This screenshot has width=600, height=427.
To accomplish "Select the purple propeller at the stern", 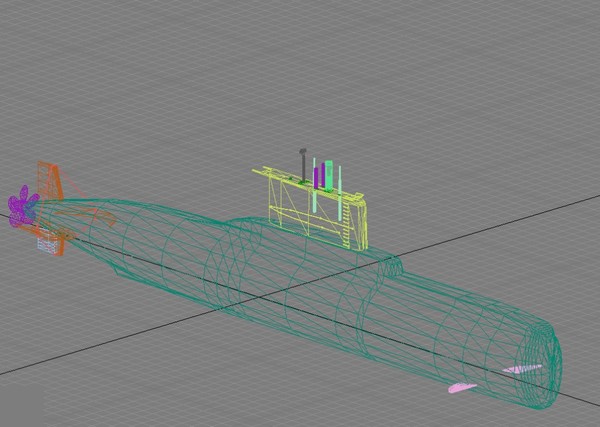I will tap(23, 207).
